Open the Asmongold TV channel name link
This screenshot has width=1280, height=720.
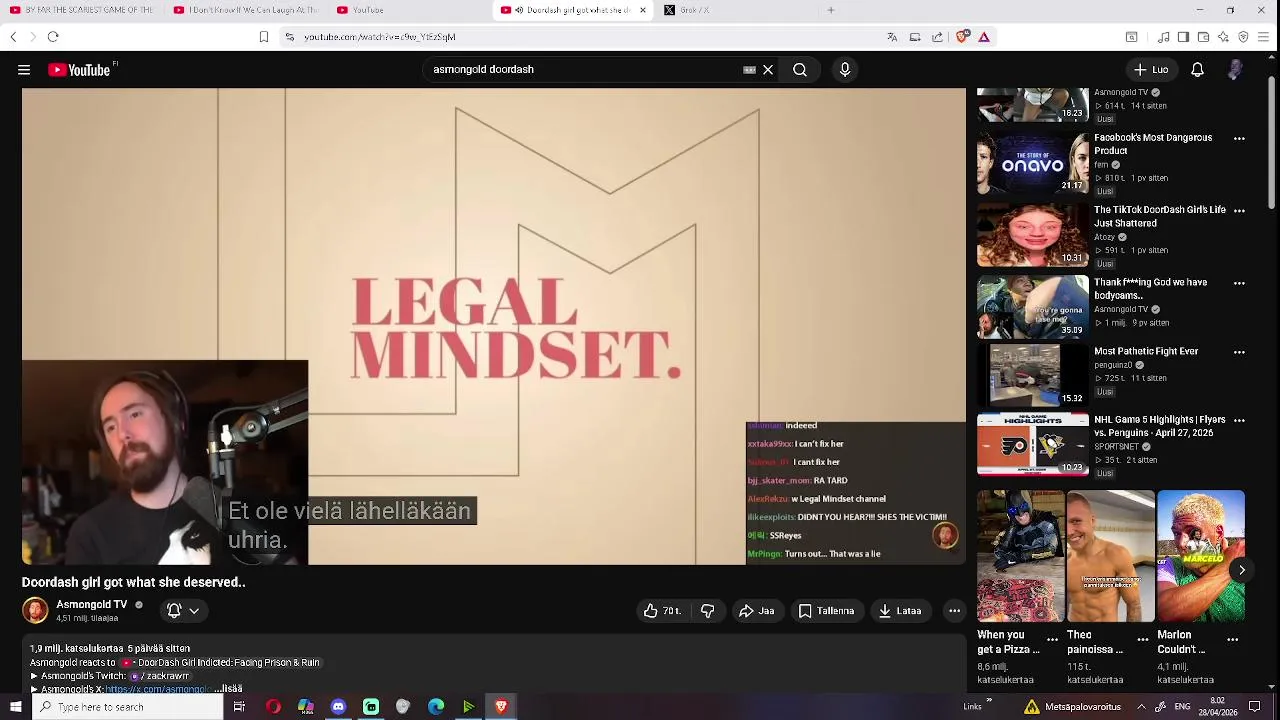(x=92, y=605)
